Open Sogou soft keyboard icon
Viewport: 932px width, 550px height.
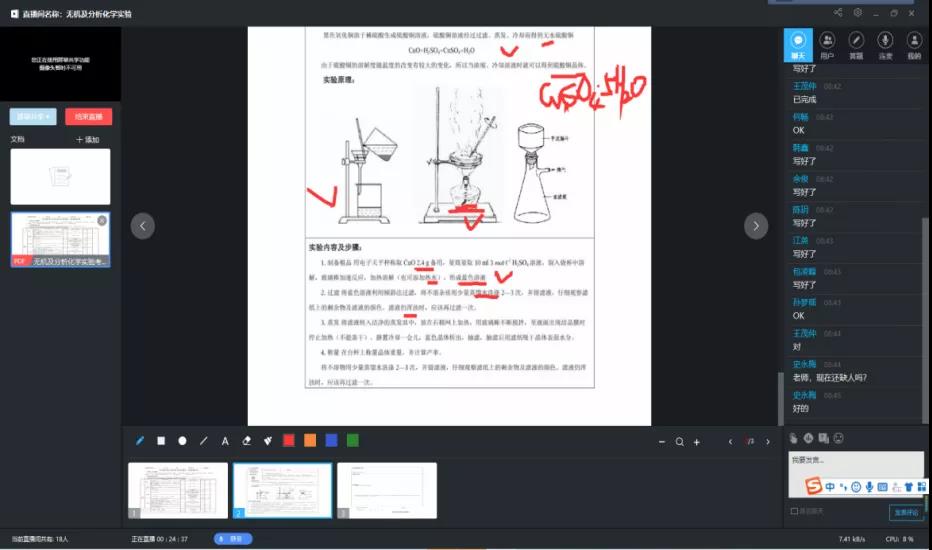point(883,487)
